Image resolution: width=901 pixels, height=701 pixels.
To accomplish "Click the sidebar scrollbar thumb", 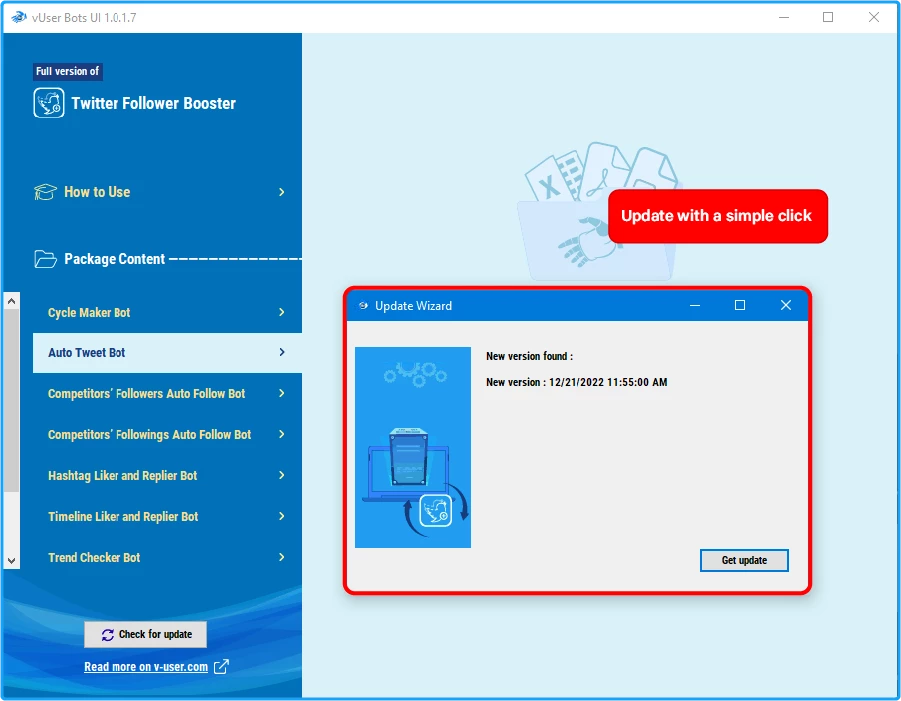I will [x=11, y=400].
